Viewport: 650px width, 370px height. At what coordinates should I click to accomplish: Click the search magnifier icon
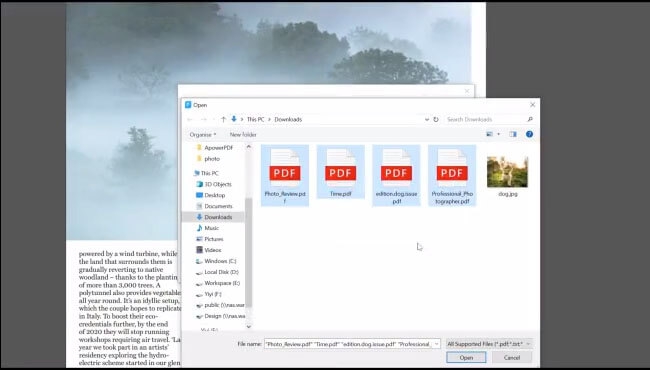[530, 119]
